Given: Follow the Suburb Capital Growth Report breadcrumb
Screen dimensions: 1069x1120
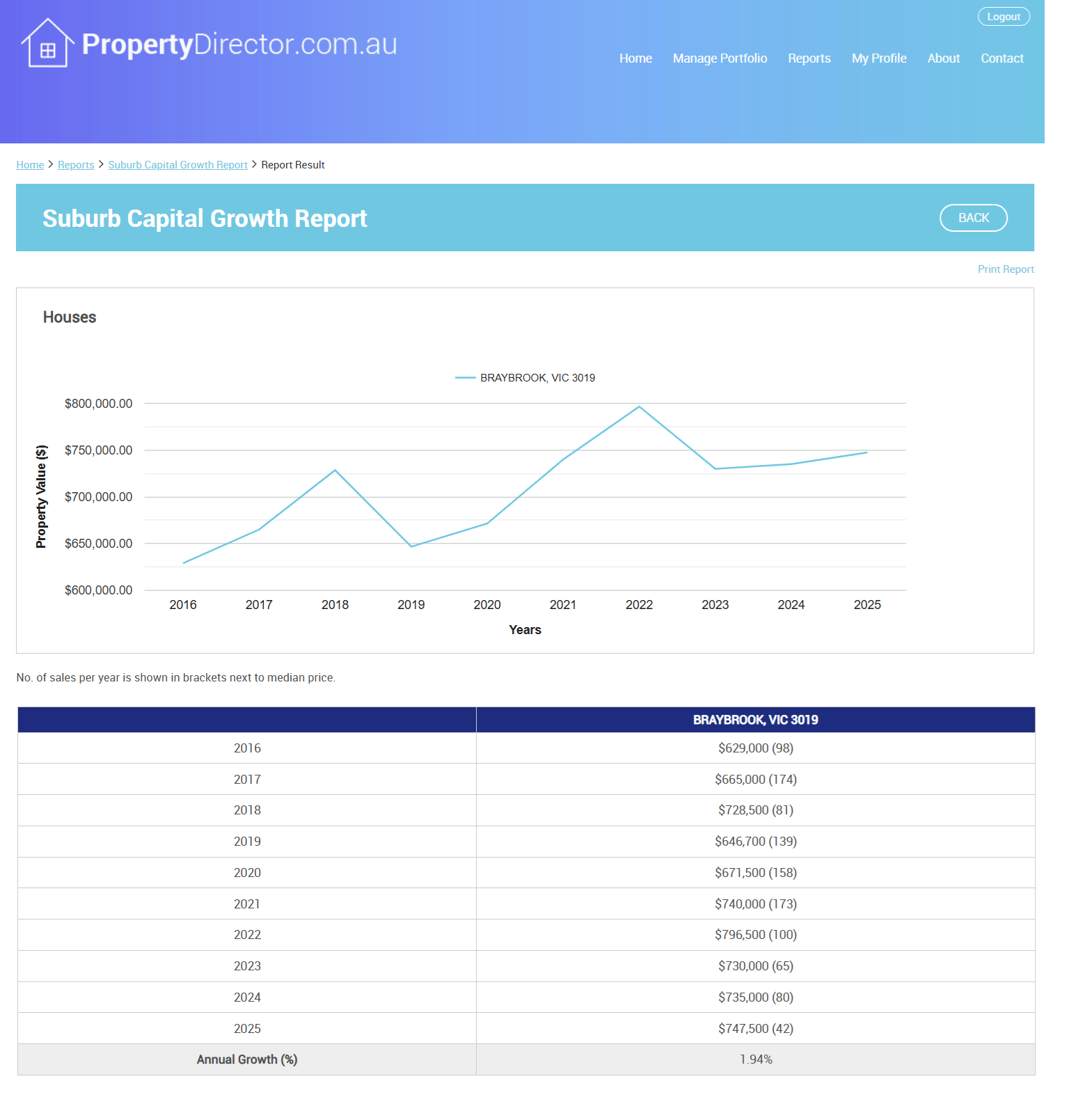Looking at the screenshot, I should (177, 165).
